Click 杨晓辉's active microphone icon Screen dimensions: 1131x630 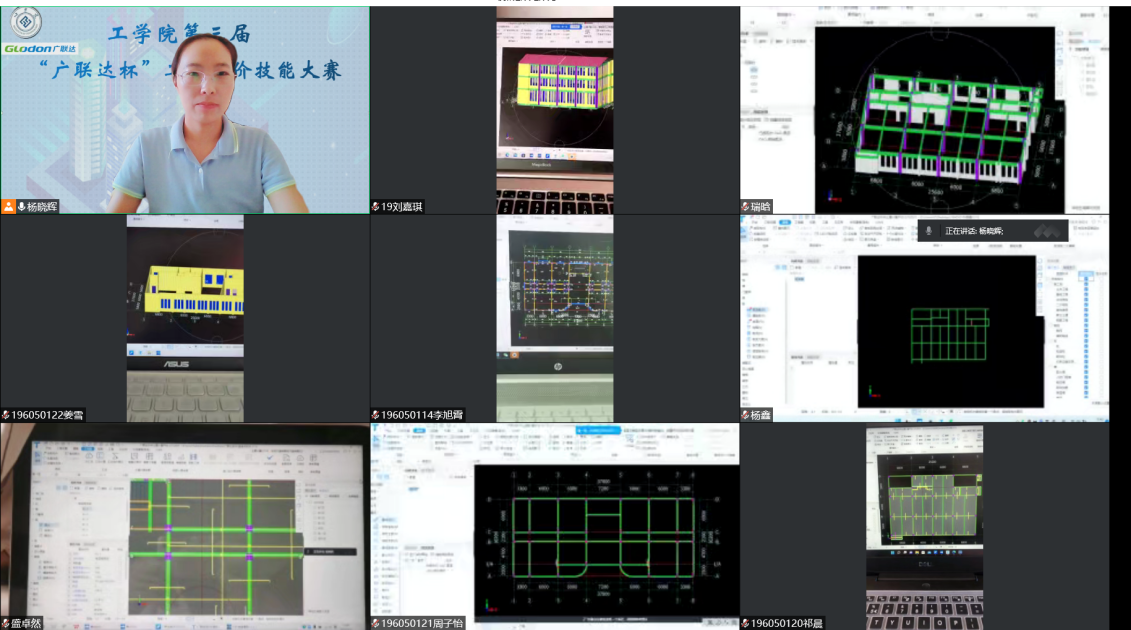(x=20, y=207)
